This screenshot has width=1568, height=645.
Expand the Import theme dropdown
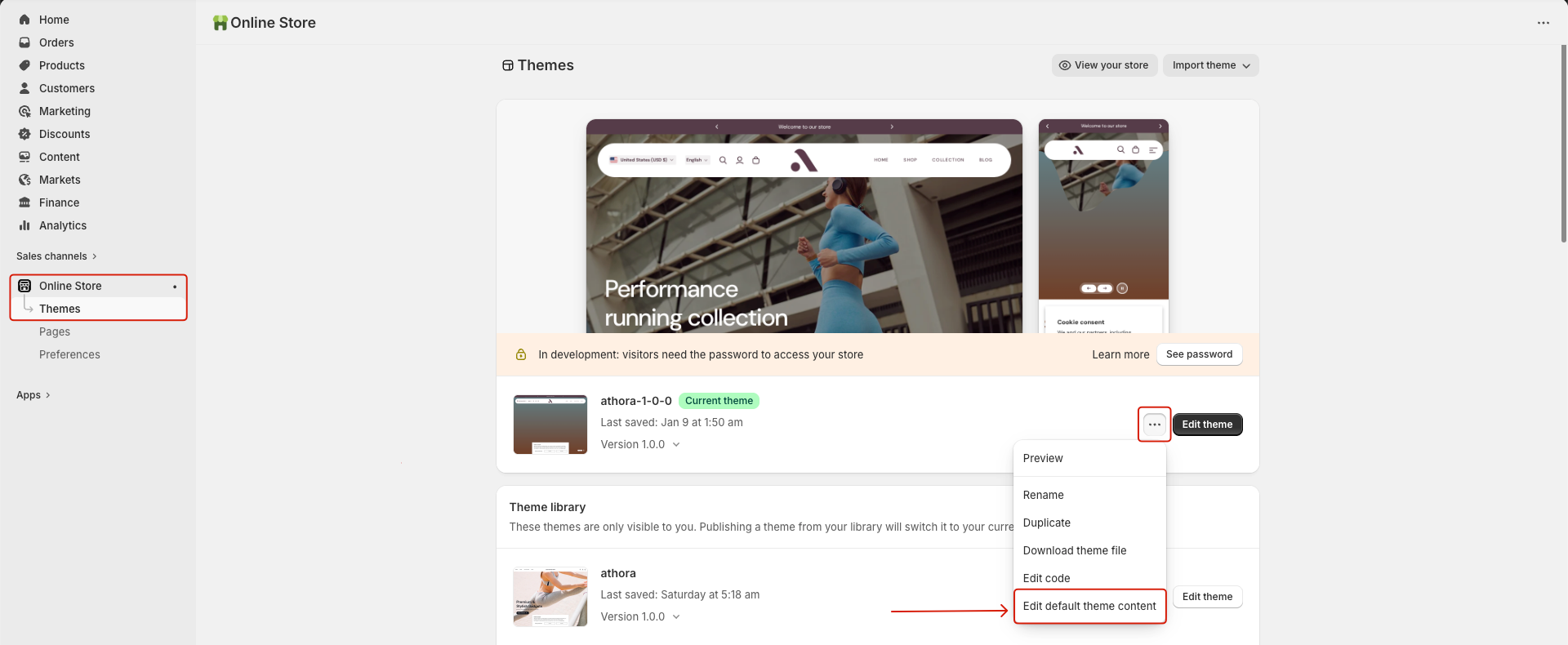coord(1210,65)
